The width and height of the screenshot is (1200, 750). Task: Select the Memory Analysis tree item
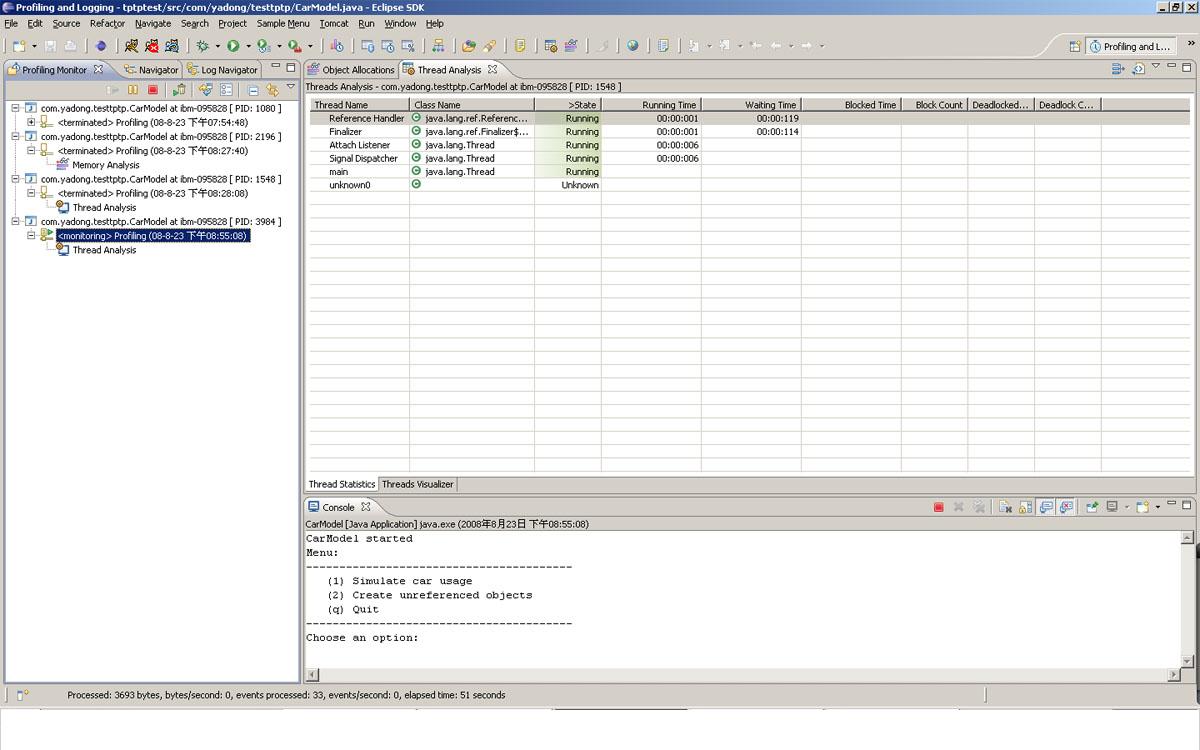pyautogui.click(x=105, y=165)
